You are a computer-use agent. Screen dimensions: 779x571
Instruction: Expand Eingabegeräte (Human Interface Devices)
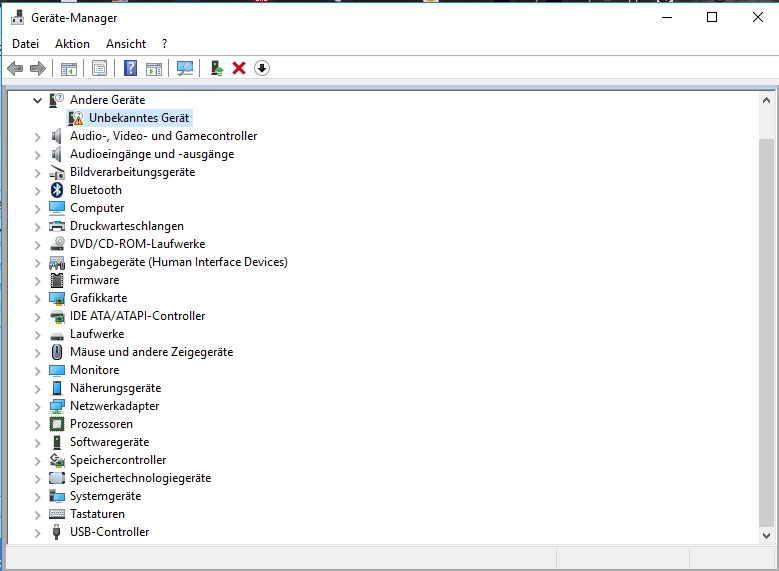click(x=37, y=262)
